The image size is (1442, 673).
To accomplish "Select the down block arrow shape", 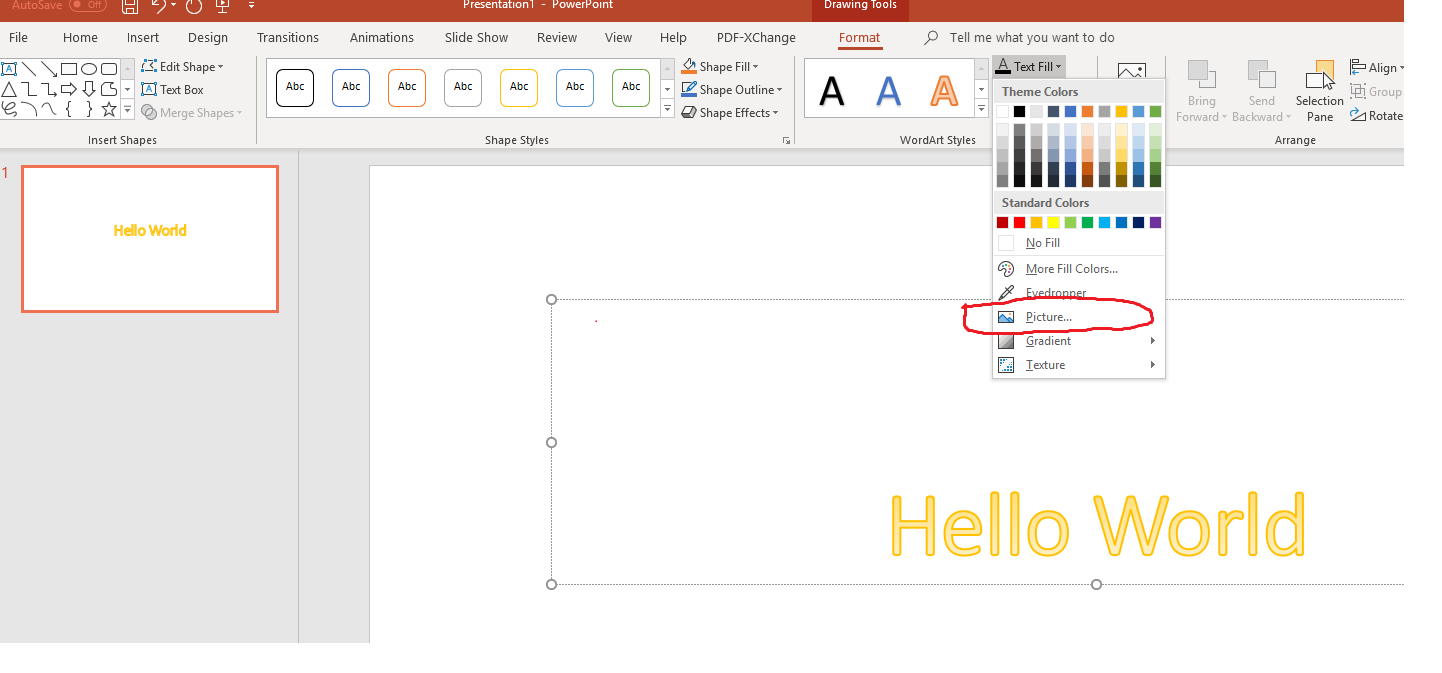I will tap(89, 89).
